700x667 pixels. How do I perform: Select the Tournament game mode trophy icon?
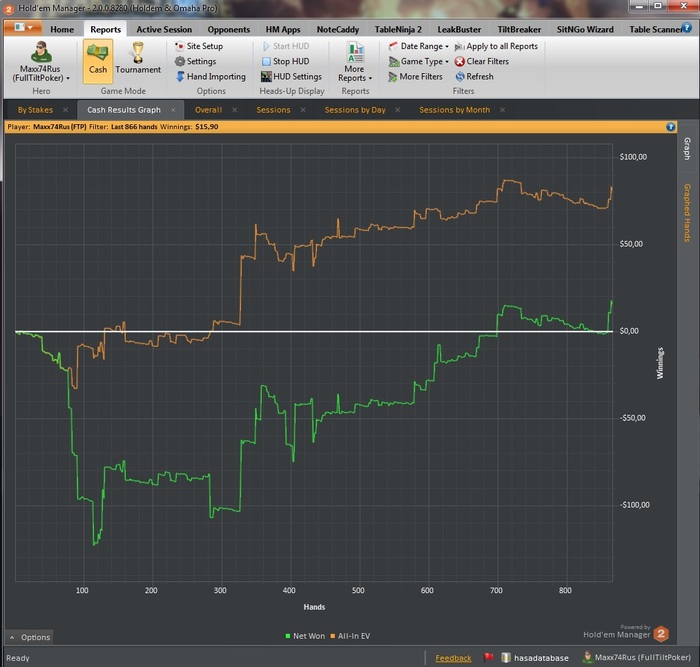(138, 53)
